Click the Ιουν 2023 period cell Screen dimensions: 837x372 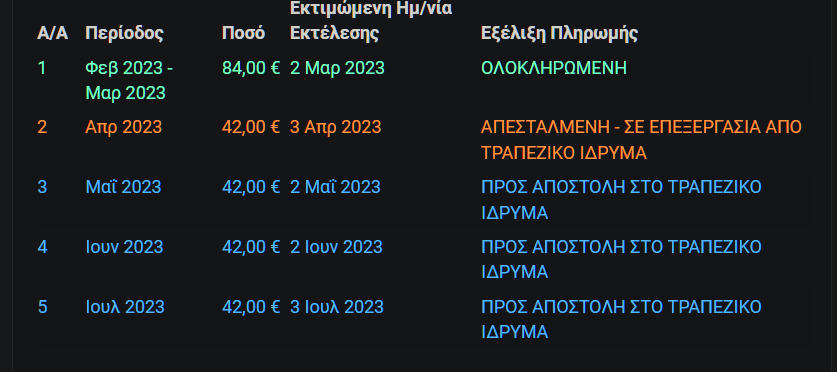coord(124,247)
